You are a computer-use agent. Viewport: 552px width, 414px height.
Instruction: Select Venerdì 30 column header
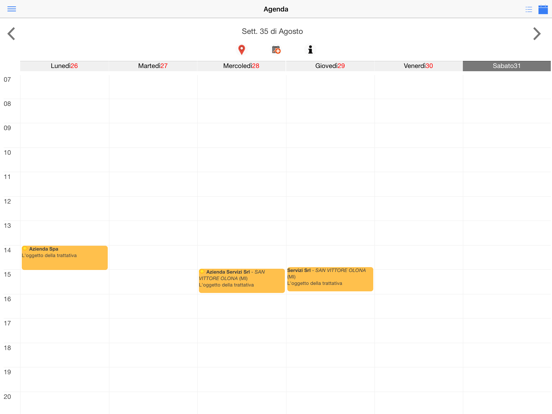[x=418, y=66]
